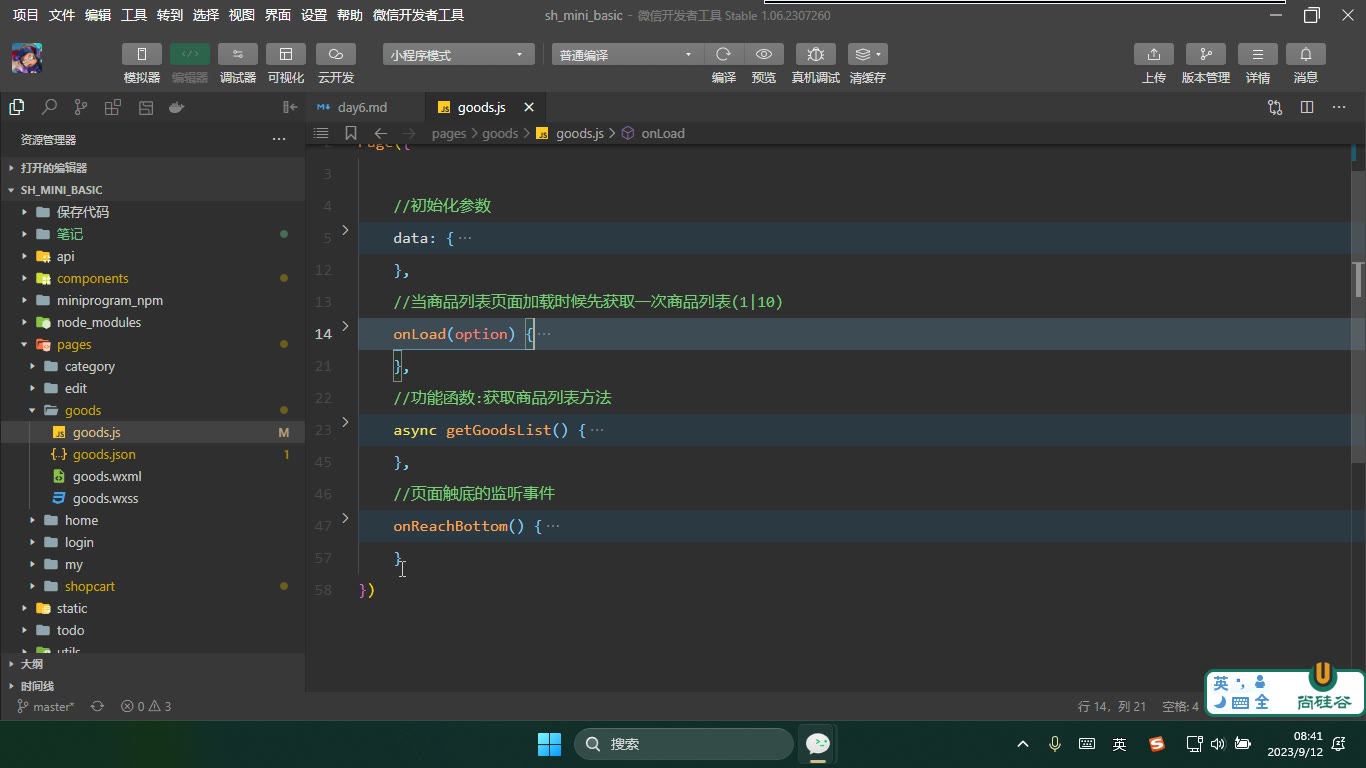Viewport: 1366px width, 768px height.
Task: Expand the folded data block on line 5
Action: pyautogui.click(x=345, y=230)
